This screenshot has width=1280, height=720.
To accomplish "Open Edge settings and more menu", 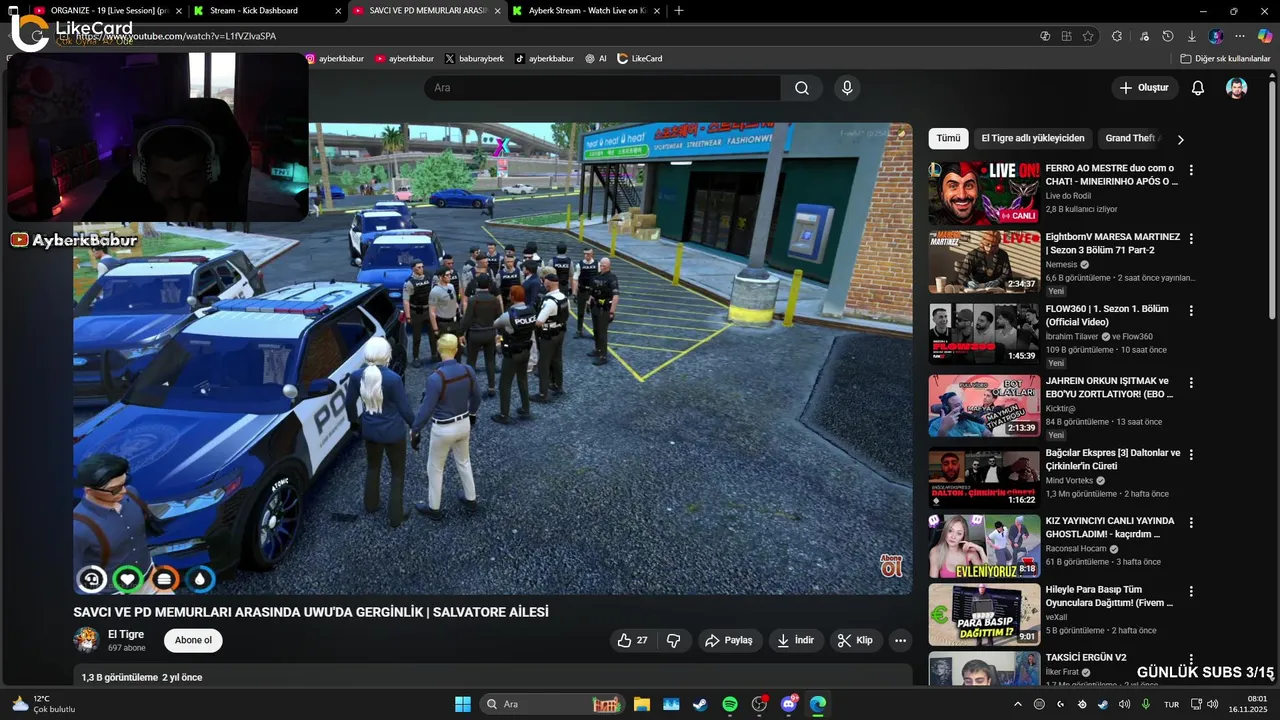I will click(1240, 36).
